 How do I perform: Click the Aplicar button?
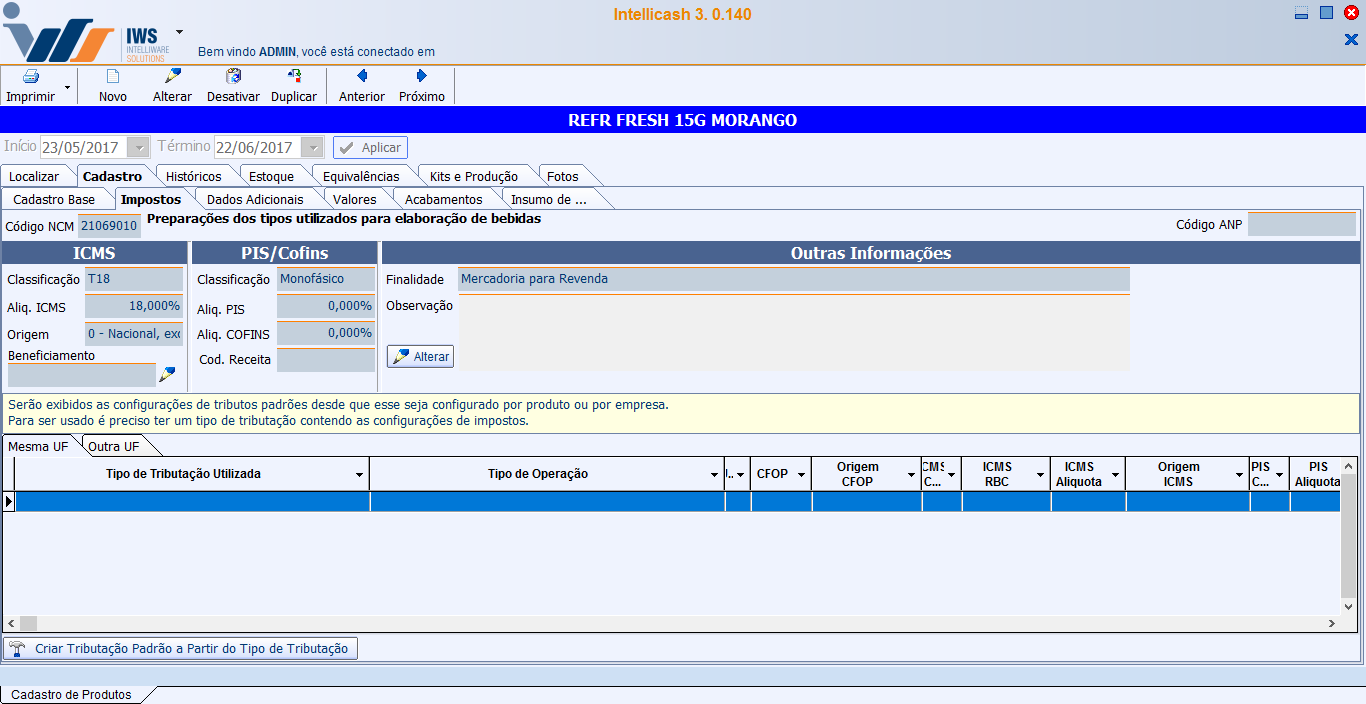point(370,148)
